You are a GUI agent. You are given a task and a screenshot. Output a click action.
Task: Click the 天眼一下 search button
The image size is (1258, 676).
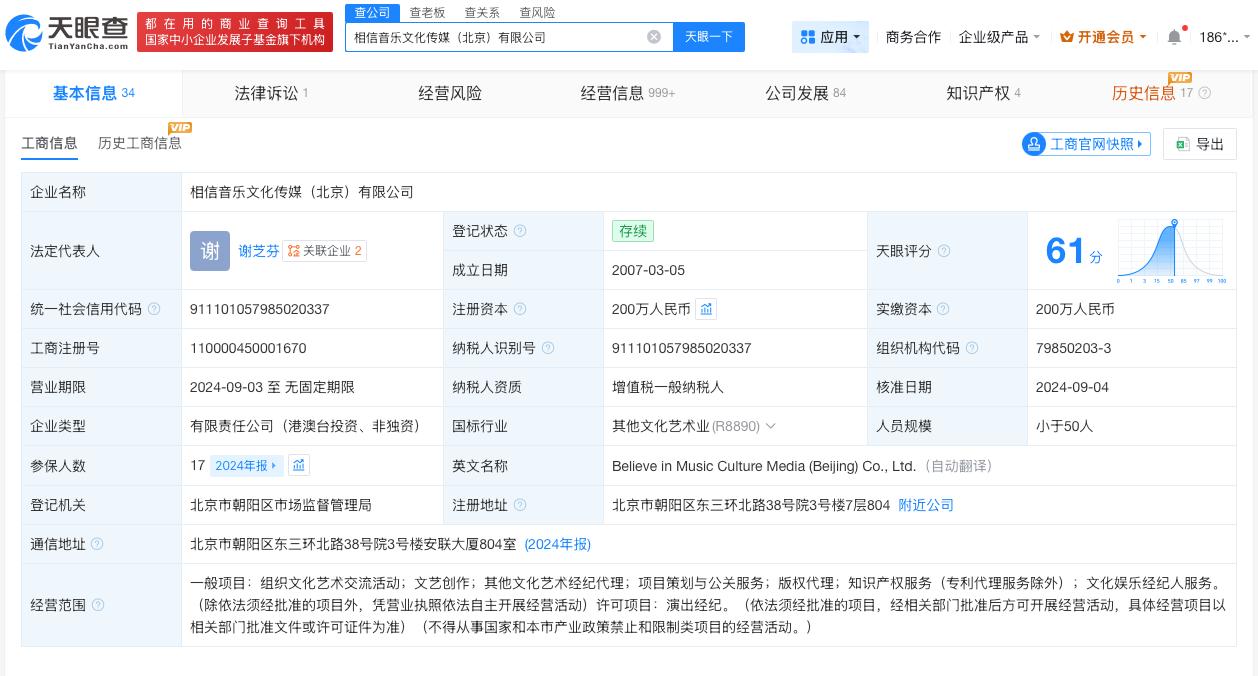tap(709, 37)
